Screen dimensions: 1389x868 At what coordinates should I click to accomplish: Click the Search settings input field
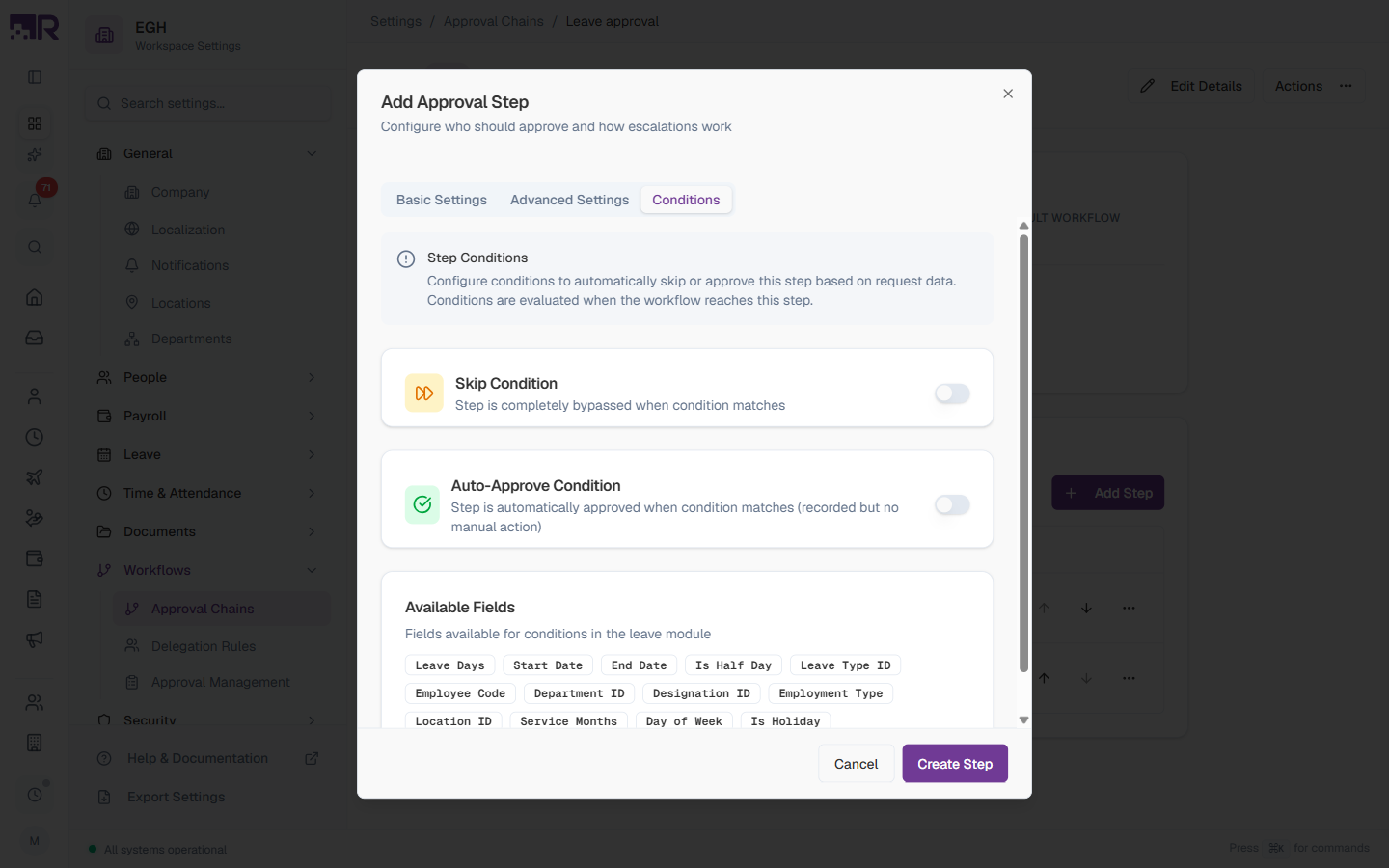207,103
